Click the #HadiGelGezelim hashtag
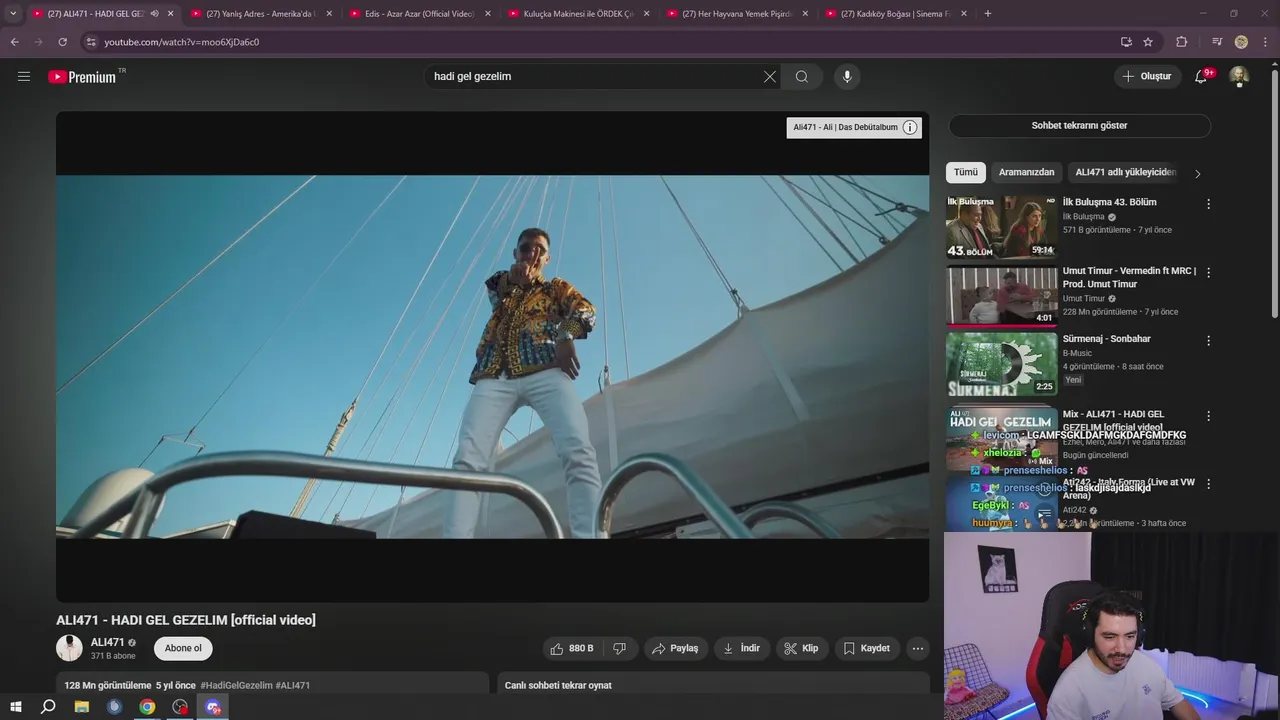The height and width of the screenshot is (720, 1280). tap(236, 685)
